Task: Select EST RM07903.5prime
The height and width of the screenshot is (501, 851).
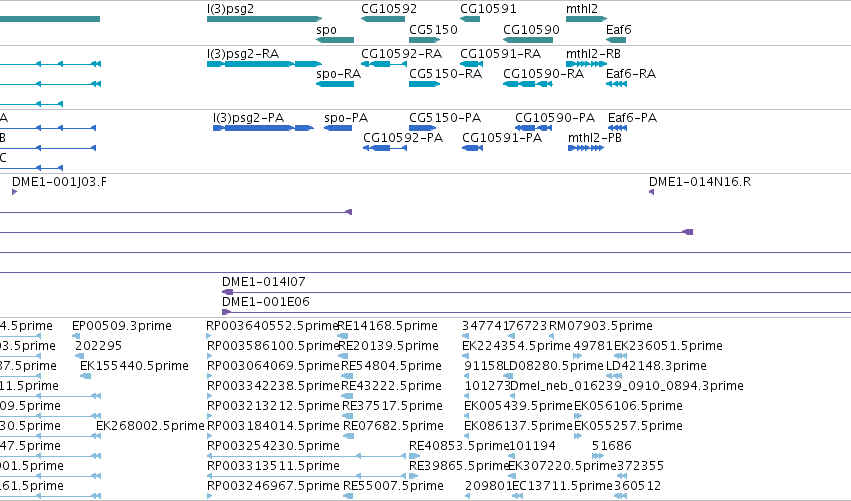Action: tap(600, 326)
